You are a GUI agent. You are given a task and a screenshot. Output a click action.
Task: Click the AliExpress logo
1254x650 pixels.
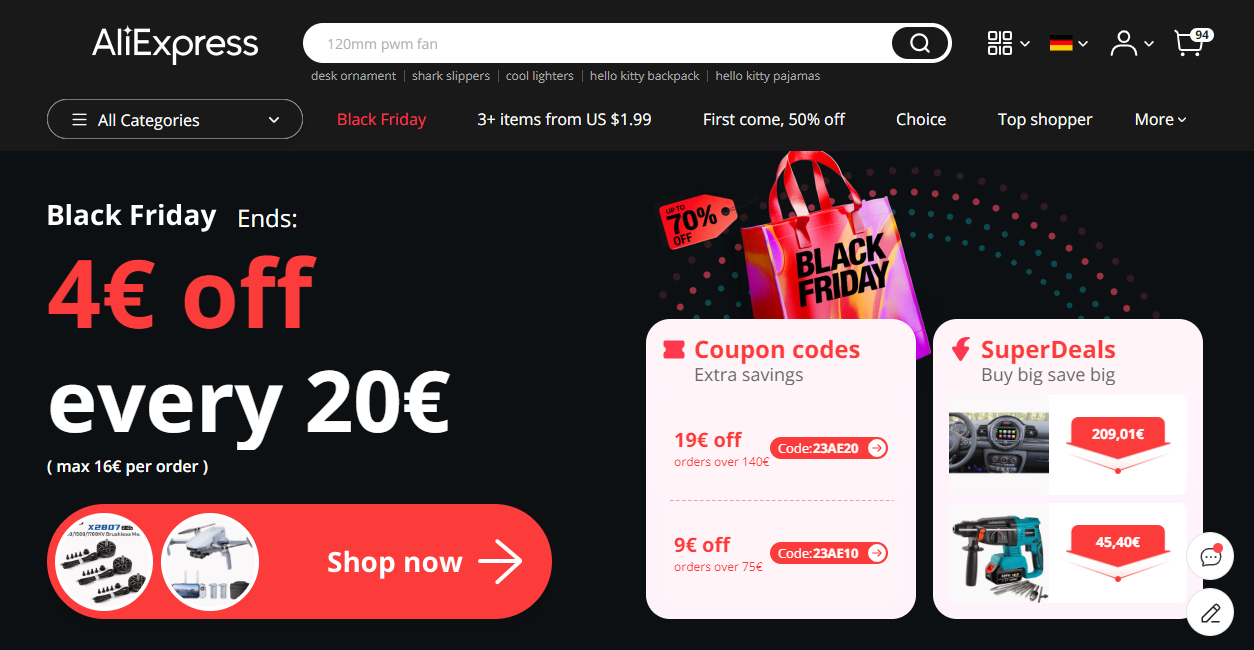(x=175, y=44)
